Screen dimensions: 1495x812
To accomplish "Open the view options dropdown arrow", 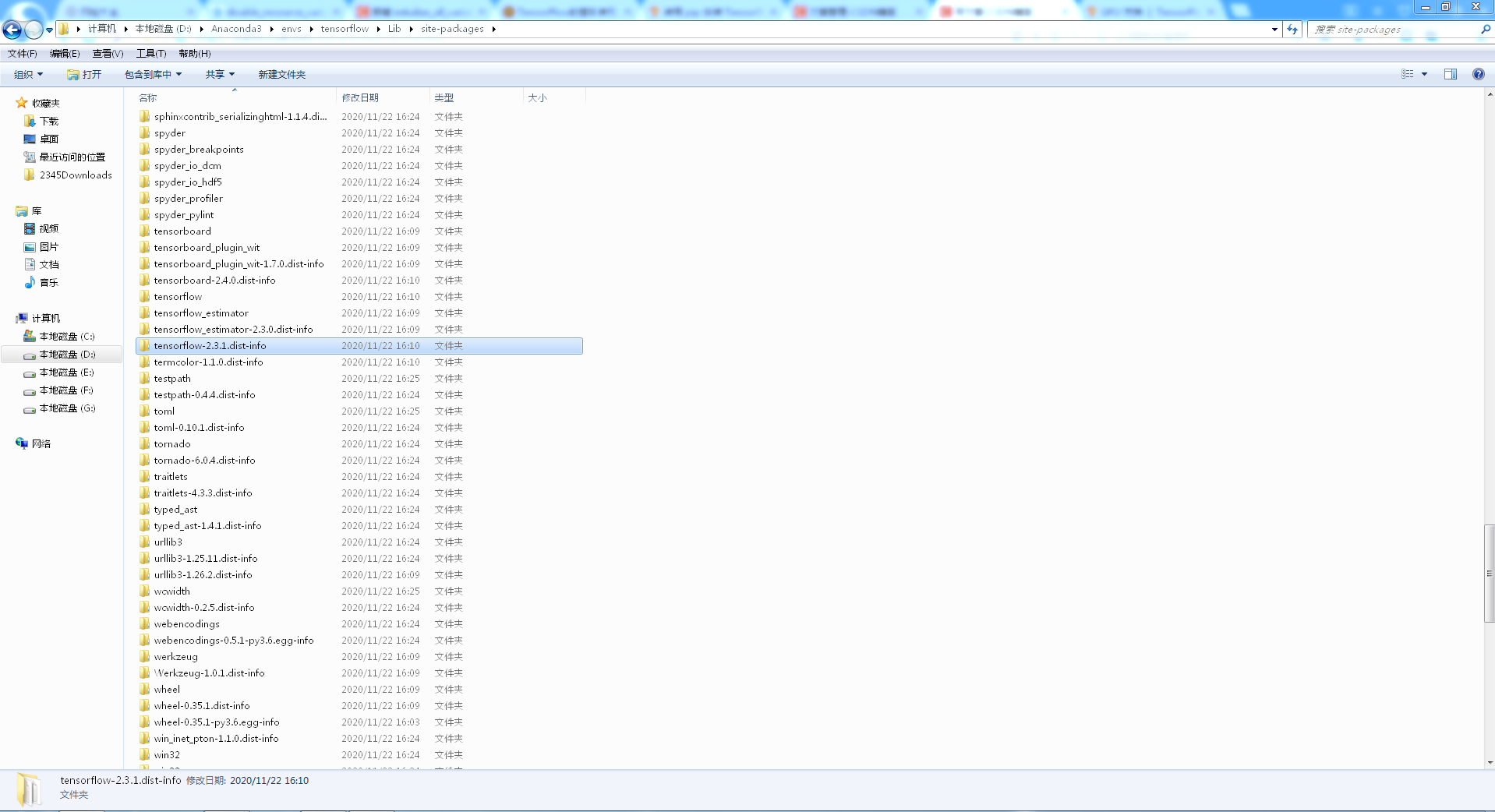I will pos(1424,74).
